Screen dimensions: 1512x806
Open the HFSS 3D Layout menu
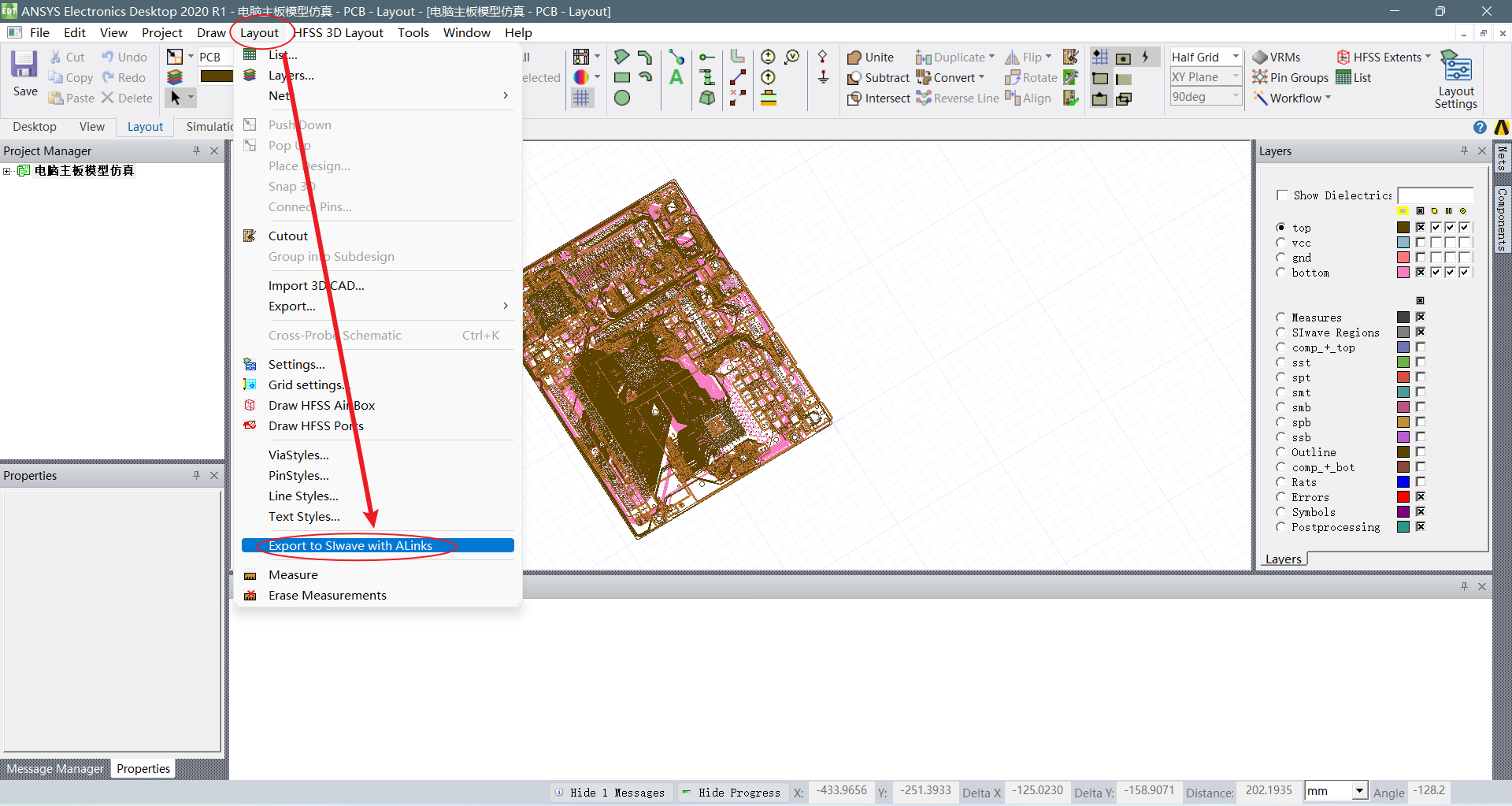(340, 32)
